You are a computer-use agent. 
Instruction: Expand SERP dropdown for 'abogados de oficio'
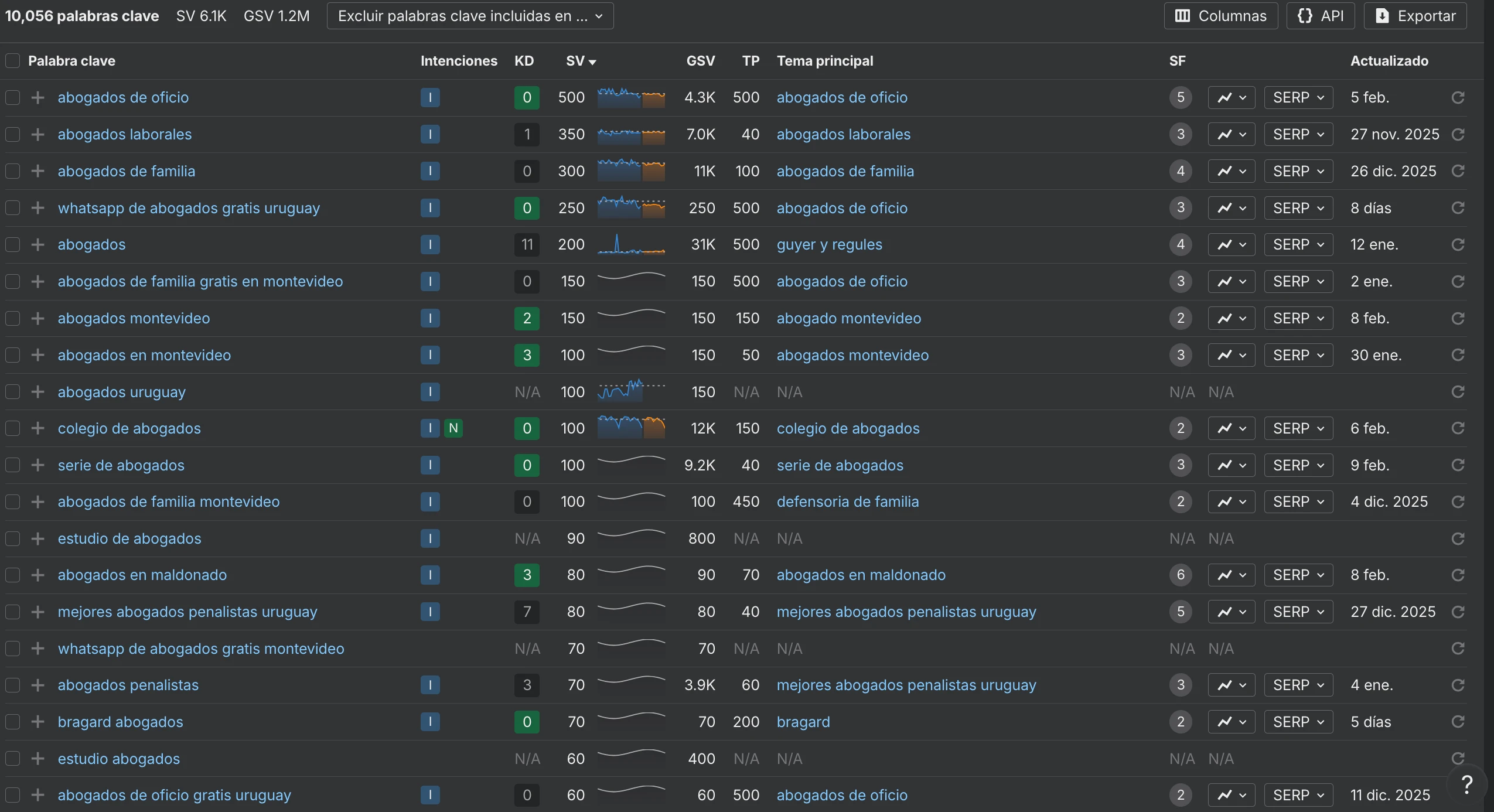coord(1298,97)
